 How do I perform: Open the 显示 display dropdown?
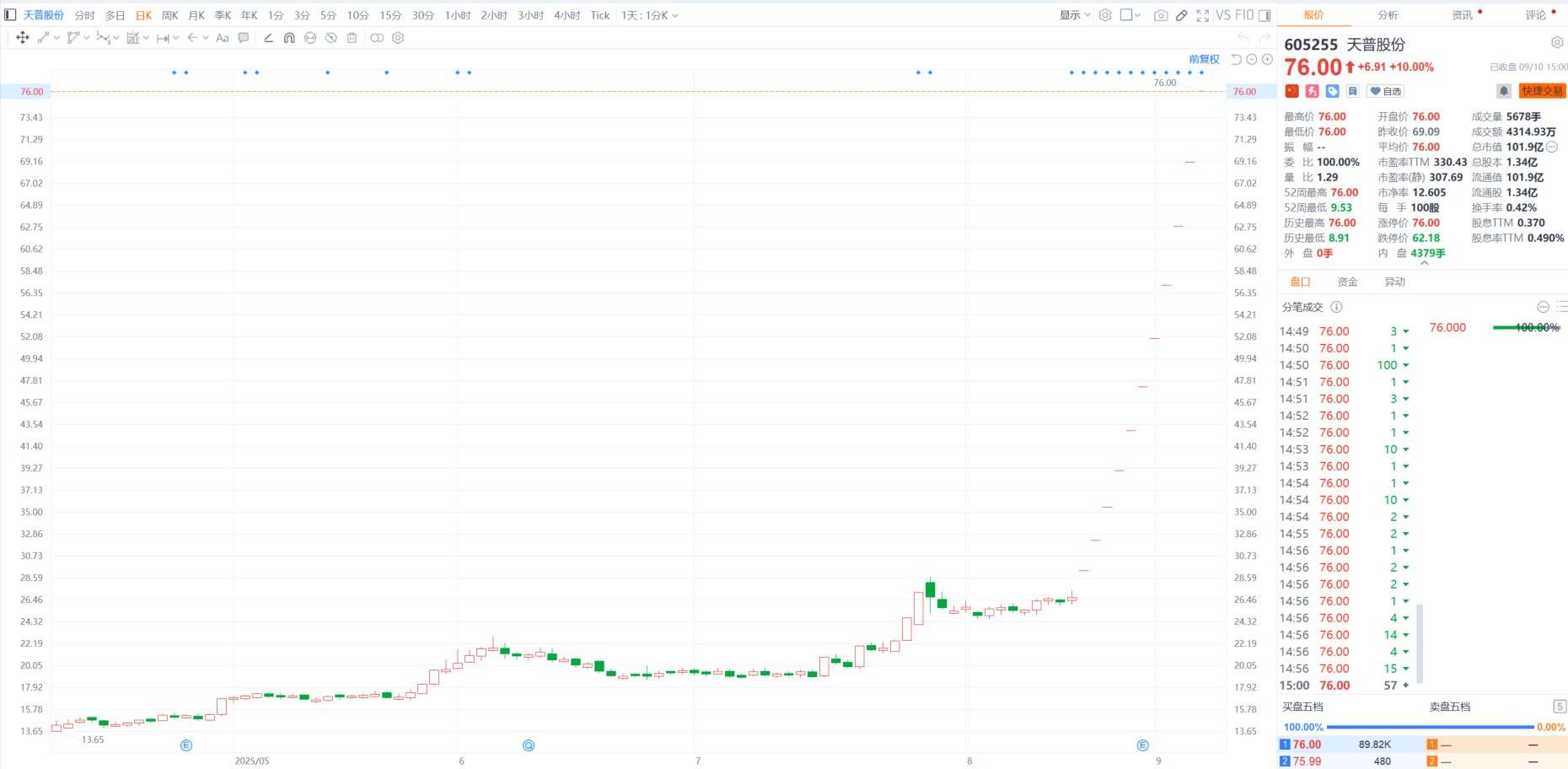point(1075,15)
